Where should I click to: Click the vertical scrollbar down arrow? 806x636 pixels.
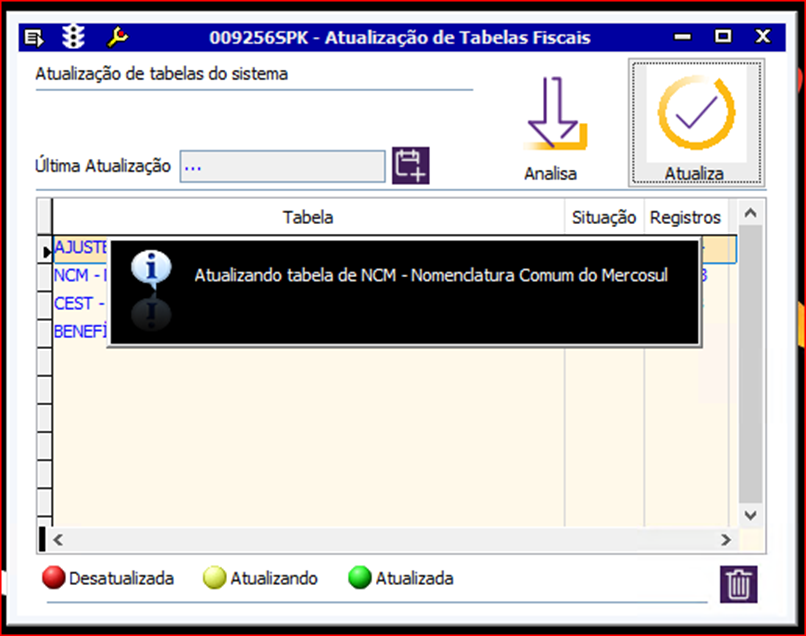(750, 515)
